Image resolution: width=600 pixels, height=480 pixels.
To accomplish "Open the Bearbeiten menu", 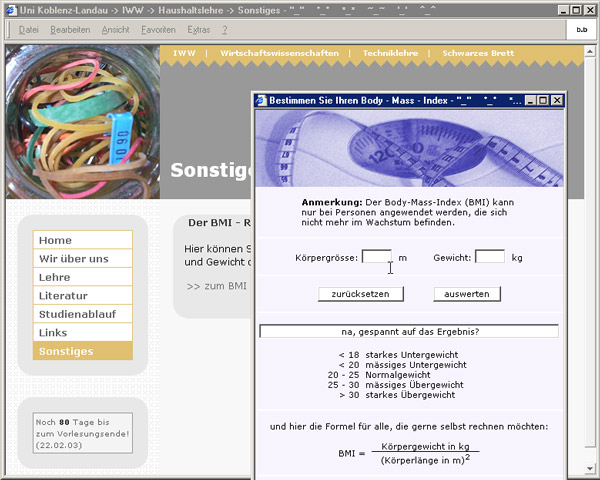I will coord(70,30).
